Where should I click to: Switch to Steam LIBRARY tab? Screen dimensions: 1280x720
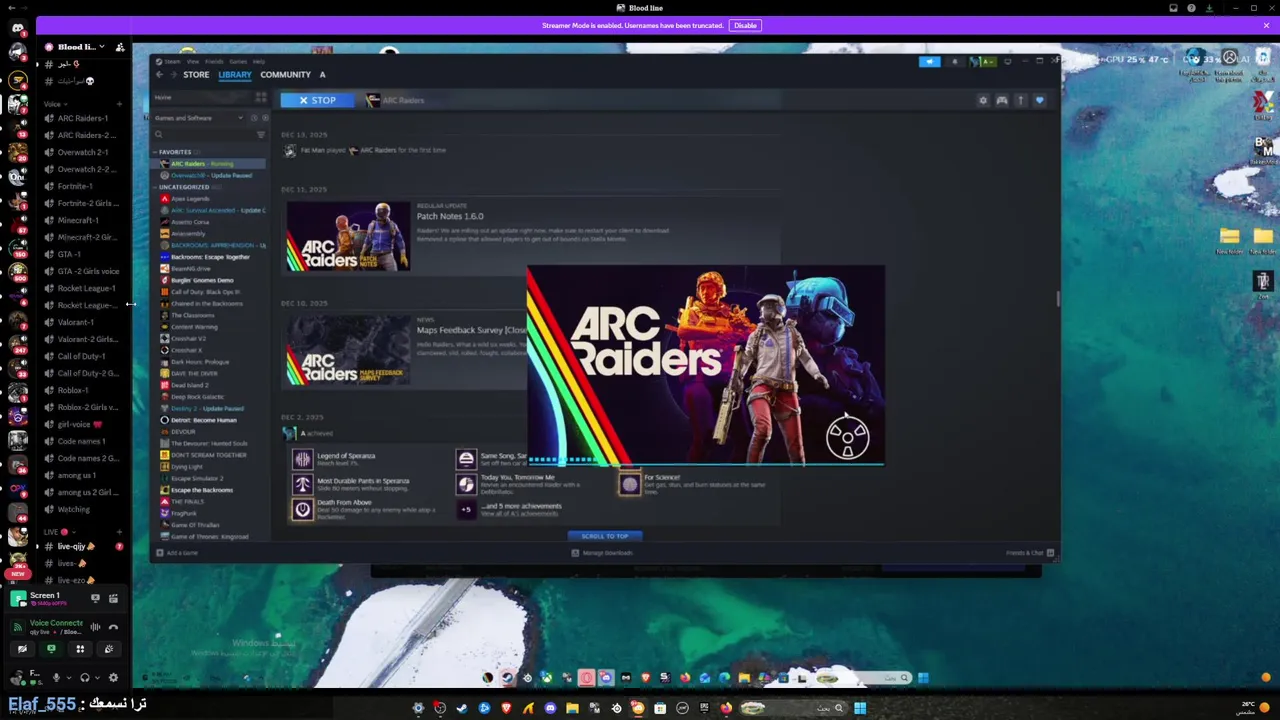click(235, 74)
